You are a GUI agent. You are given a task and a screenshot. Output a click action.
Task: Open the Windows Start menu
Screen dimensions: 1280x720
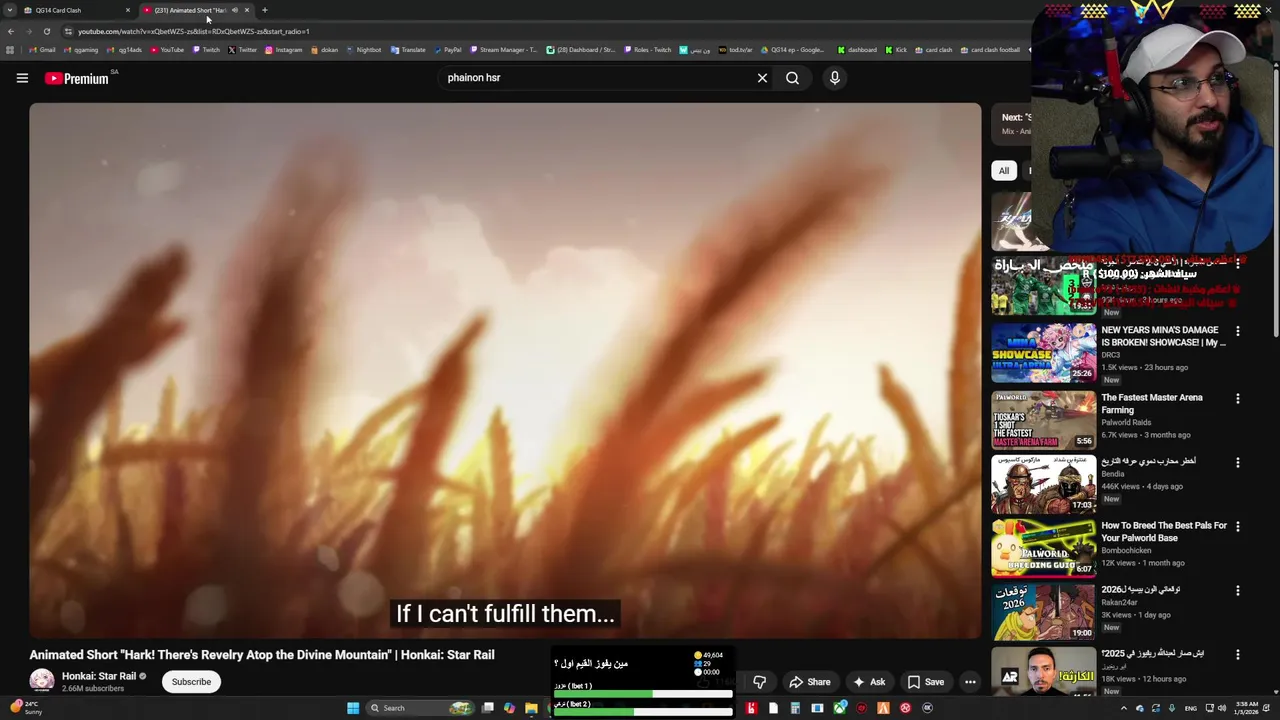click(353, 708)
